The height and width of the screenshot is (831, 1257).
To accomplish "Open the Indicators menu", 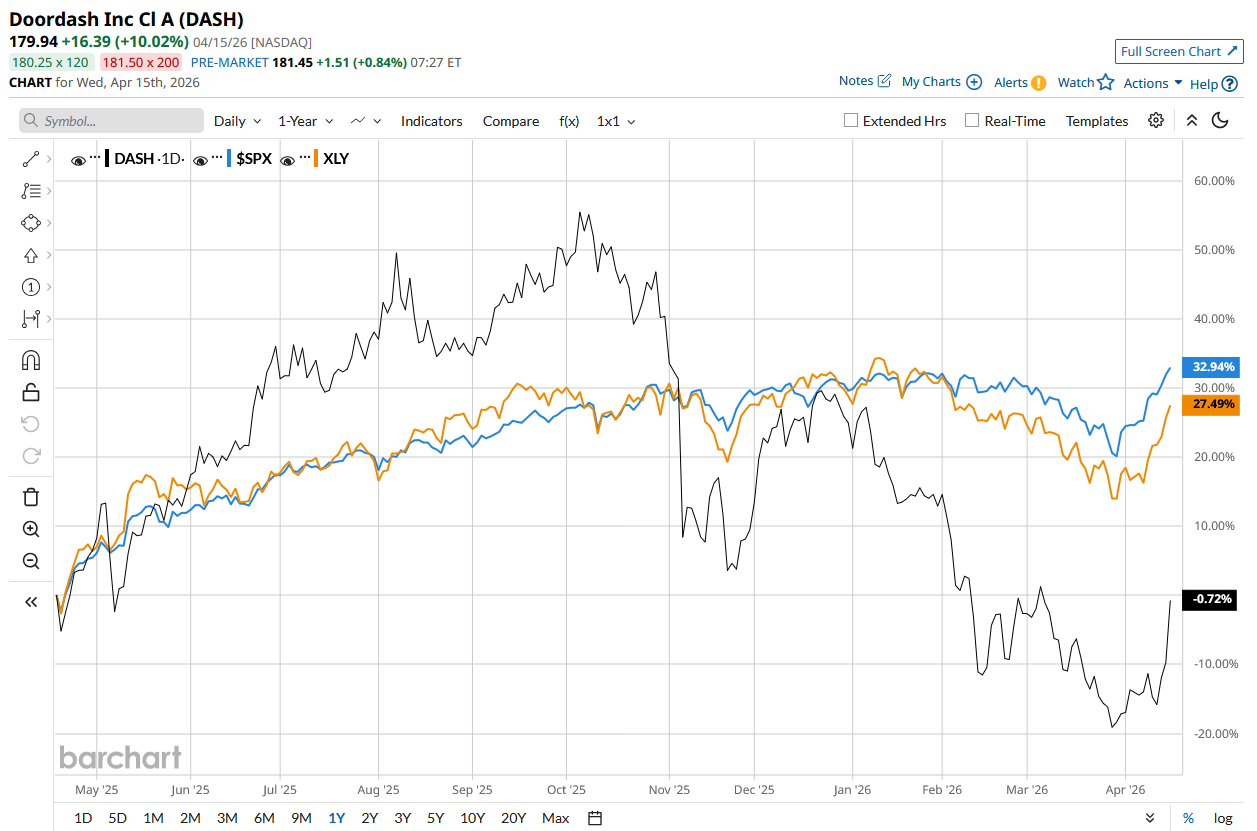I will tap(431, 121).
